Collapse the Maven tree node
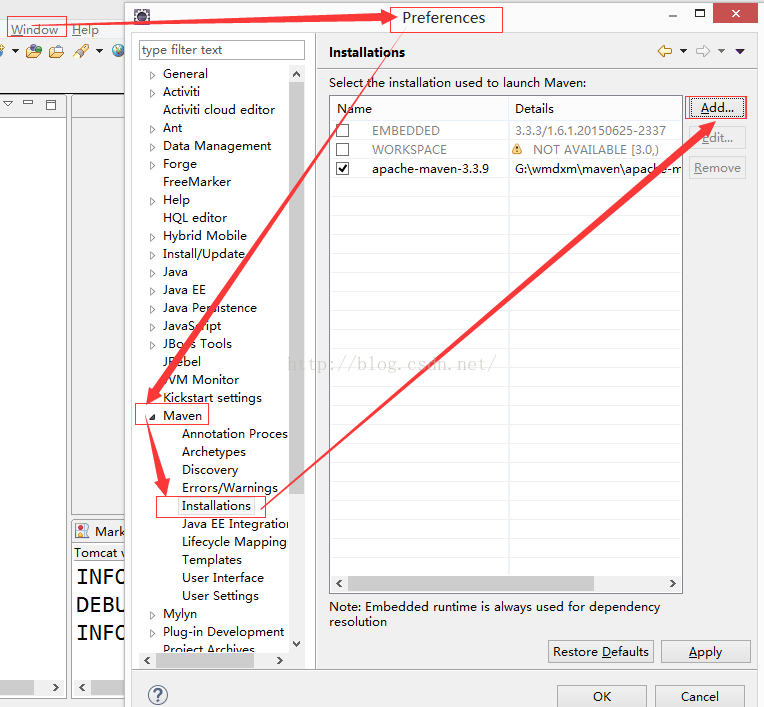This screenshot has width=764, height=707. pyautogui.click(x=153, y=417)
